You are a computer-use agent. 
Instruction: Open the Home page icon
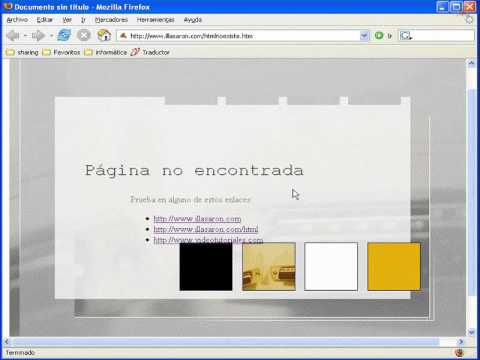(x=104, y=35)
